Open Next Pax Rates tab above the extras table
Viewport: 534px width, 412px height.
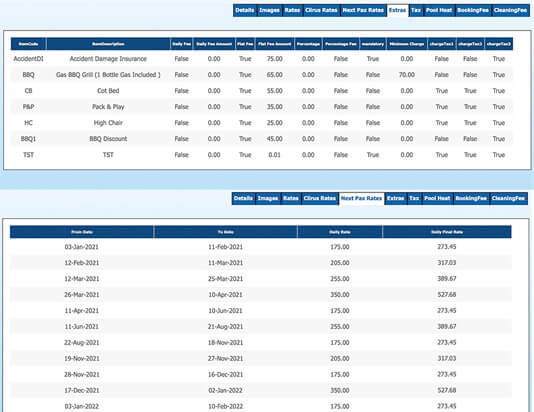[x=363, y=10]
